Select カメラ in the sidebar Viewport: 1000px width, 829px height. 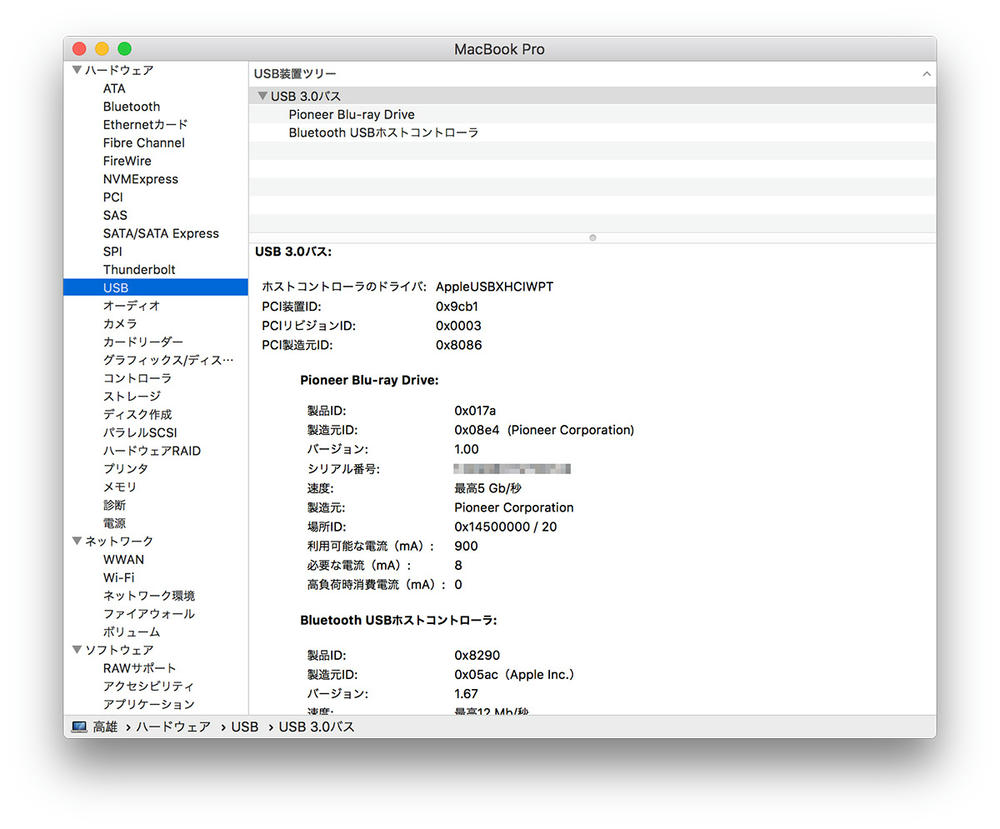tap(120, 324)
